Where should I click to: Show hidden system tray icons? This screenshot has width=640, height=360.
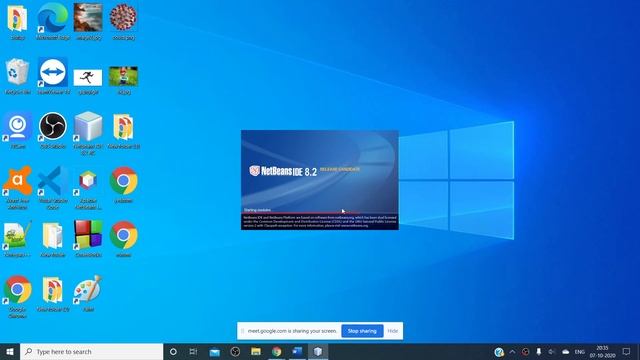coord(512,352)
